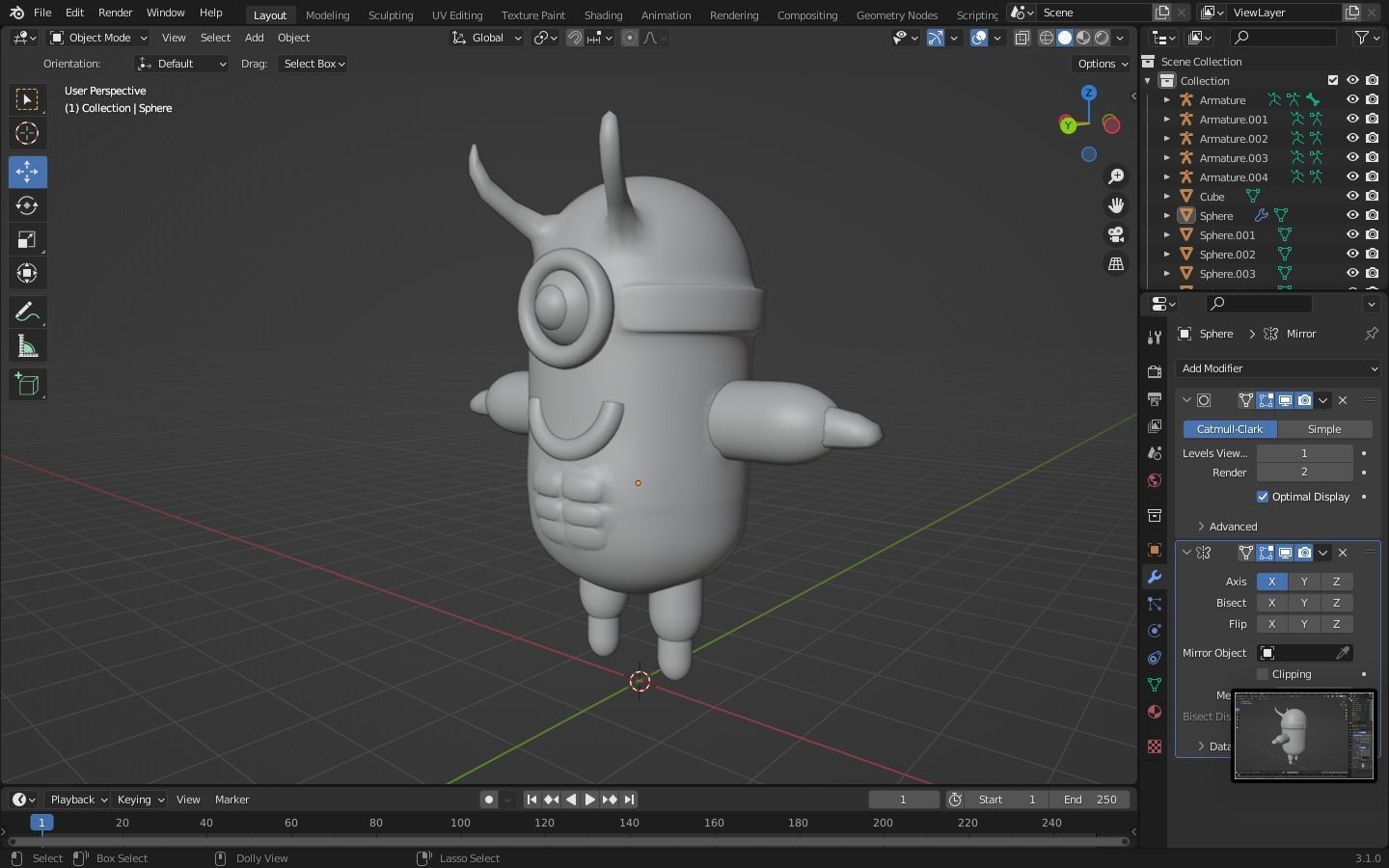Switch to the Modeling workspace tab
The height and width of the screenshot is (868, 1389).
point(327,14)
